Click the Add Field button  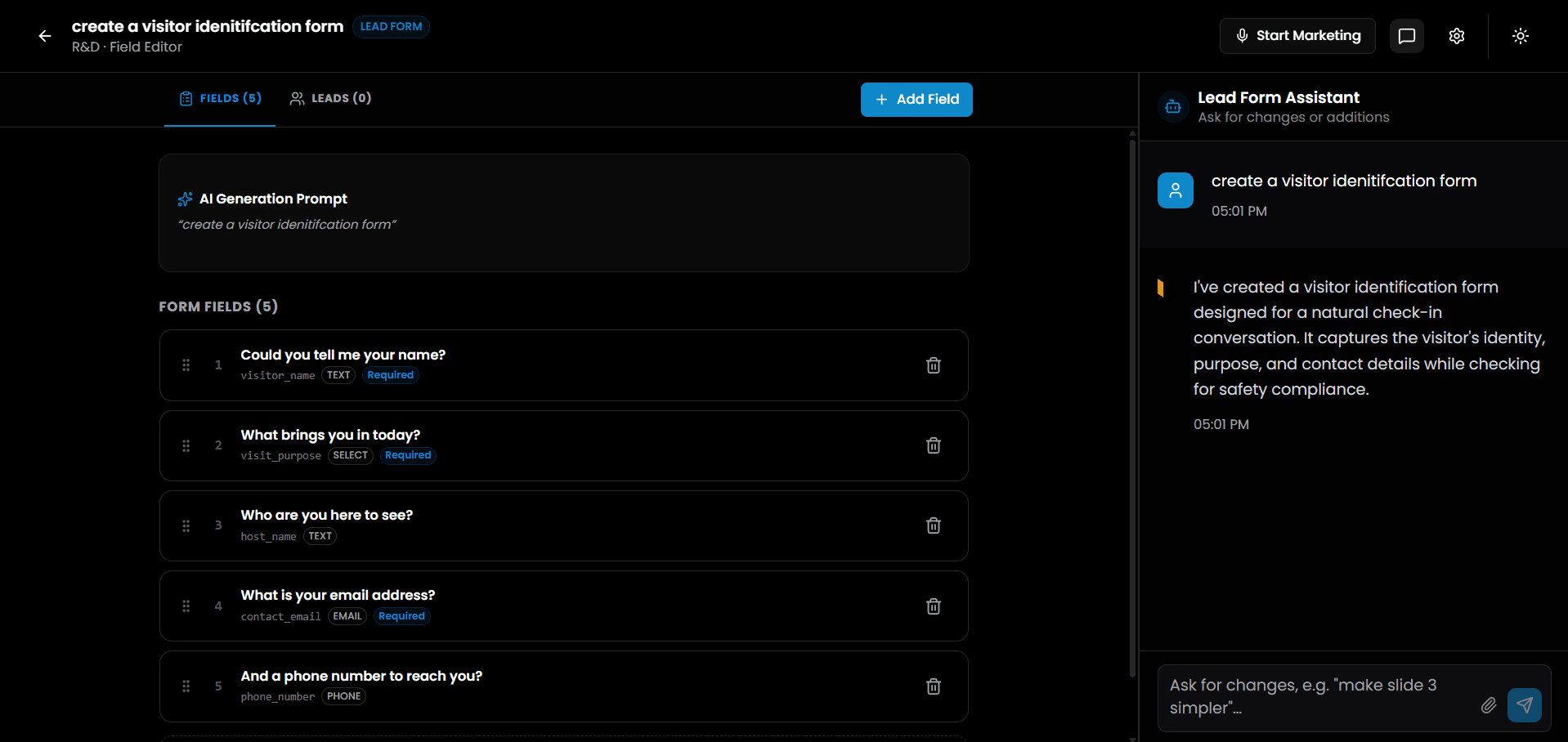coord(916,100)
